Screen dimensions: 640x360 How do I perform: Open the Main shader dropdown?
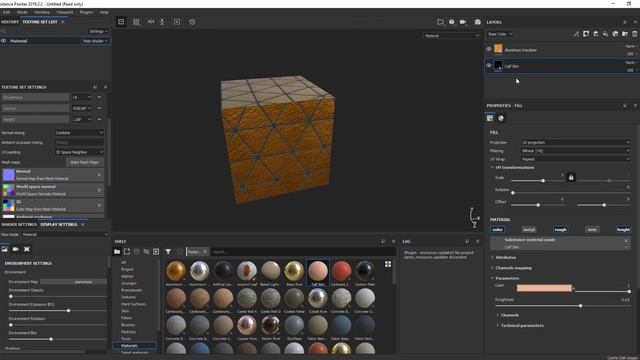point(95,41)
